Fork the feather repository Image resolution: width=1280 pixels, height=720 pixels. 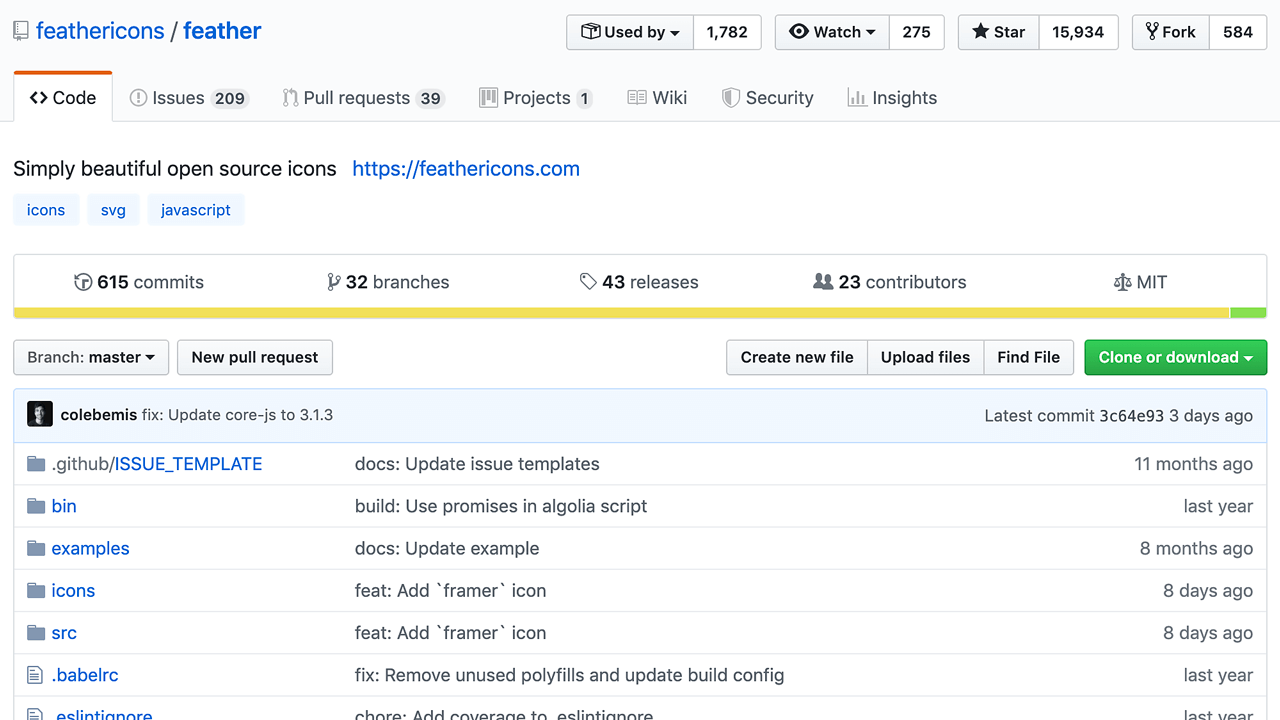pos(1170,32)
